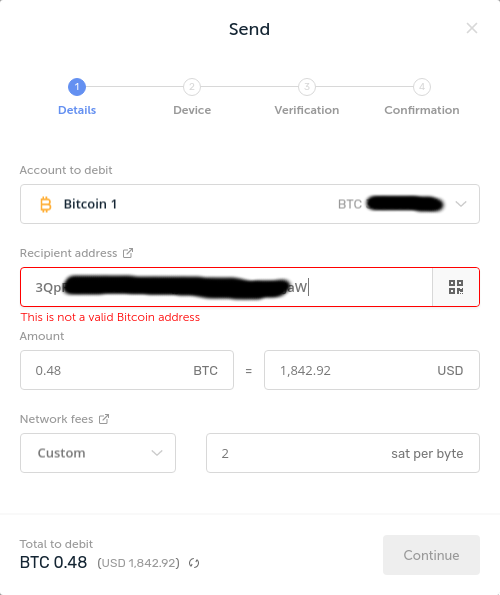
Task: Close the Send dialog
Action: click(472, 28)
